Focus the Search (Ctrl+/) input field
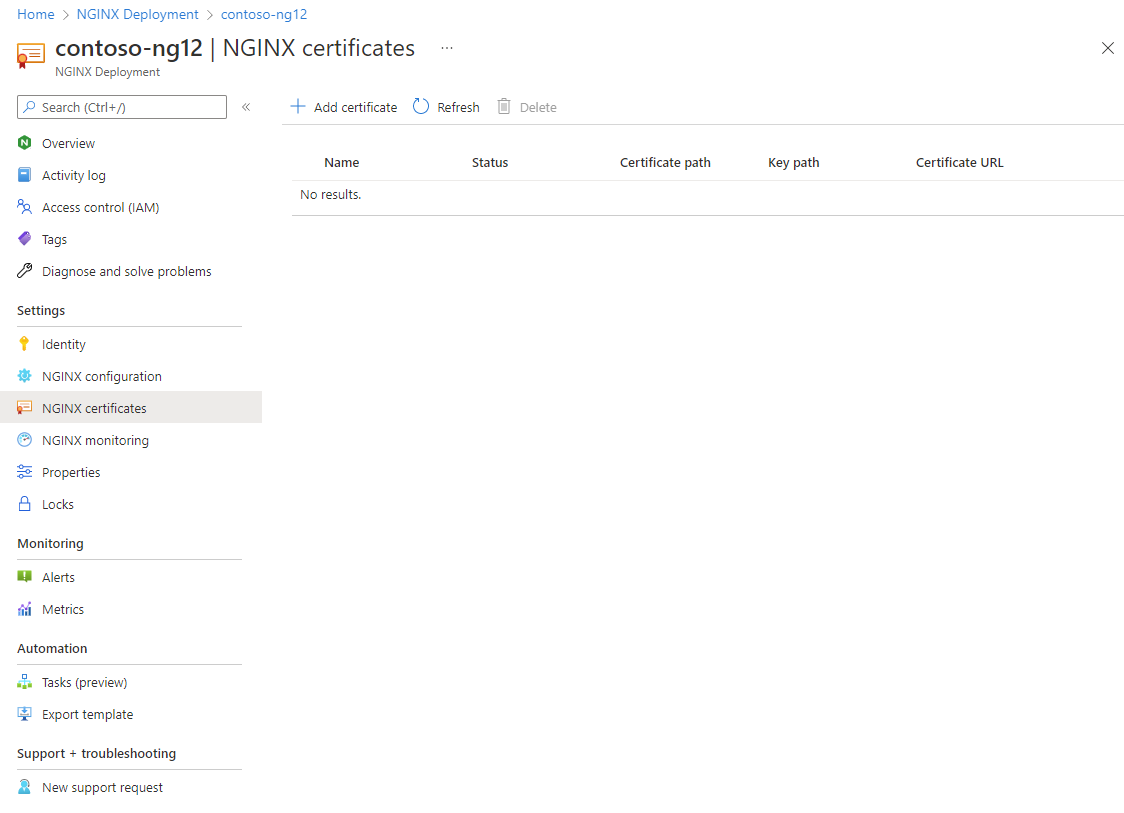Screen dimensions: 1124x813 coord(122,107)
